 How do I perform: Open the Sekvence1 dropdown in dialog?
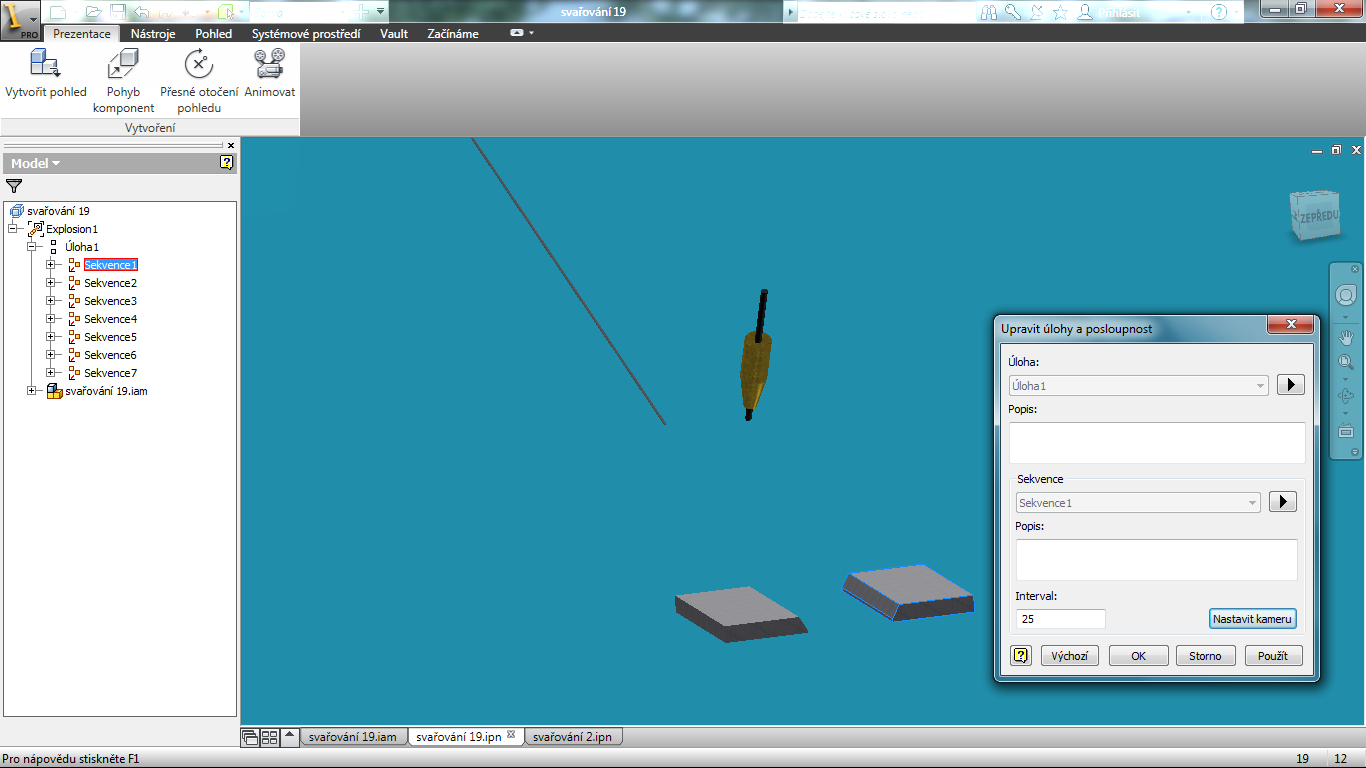tap(1139, 503)
